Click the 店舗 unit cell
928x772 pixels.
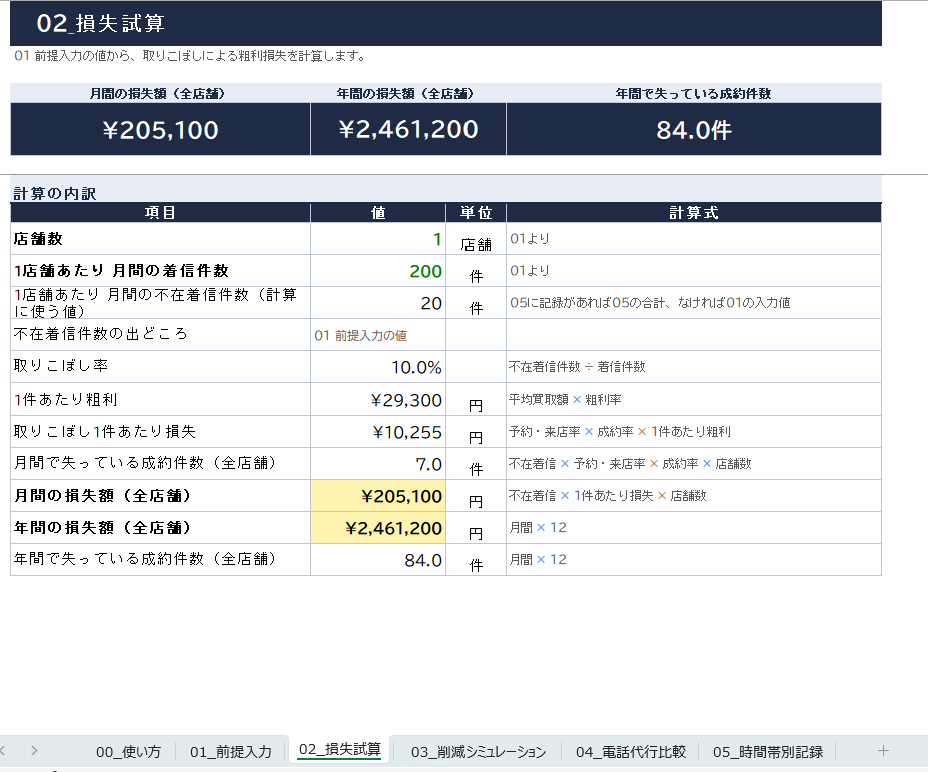click(476, 239)
